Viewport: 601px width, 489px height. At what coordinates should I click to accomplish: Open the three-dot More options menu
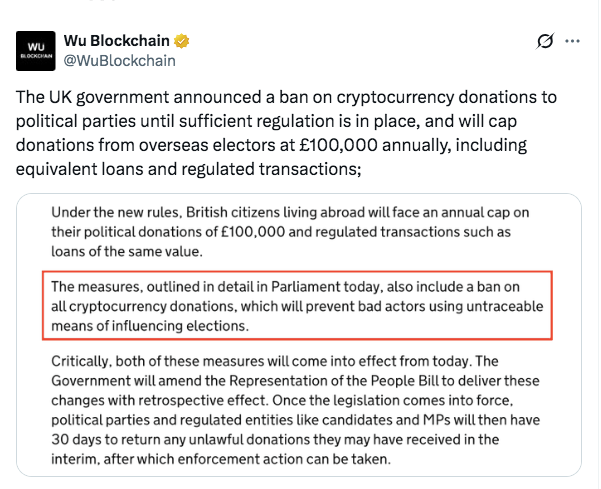[x=573, y=42]
